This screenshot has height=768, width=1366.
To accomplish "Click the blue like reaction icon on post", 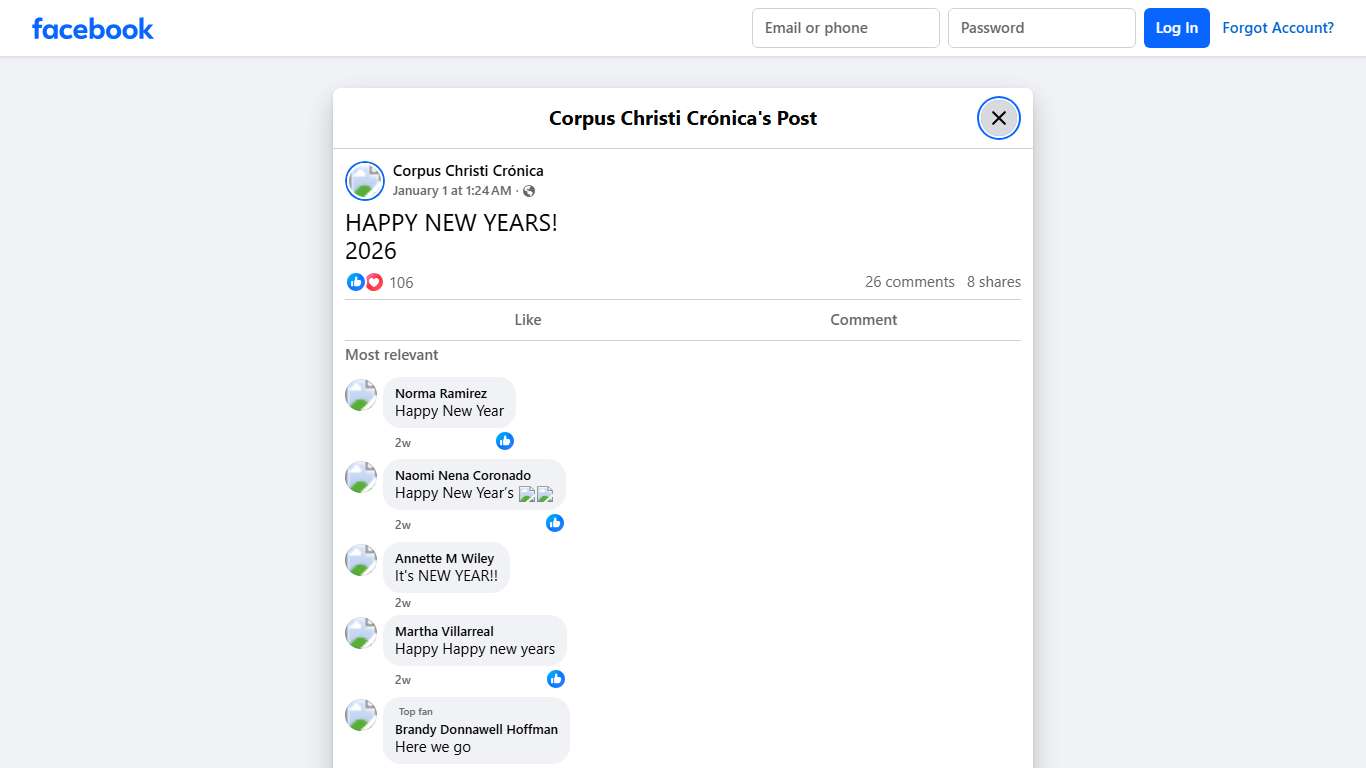I will [355, 282].
